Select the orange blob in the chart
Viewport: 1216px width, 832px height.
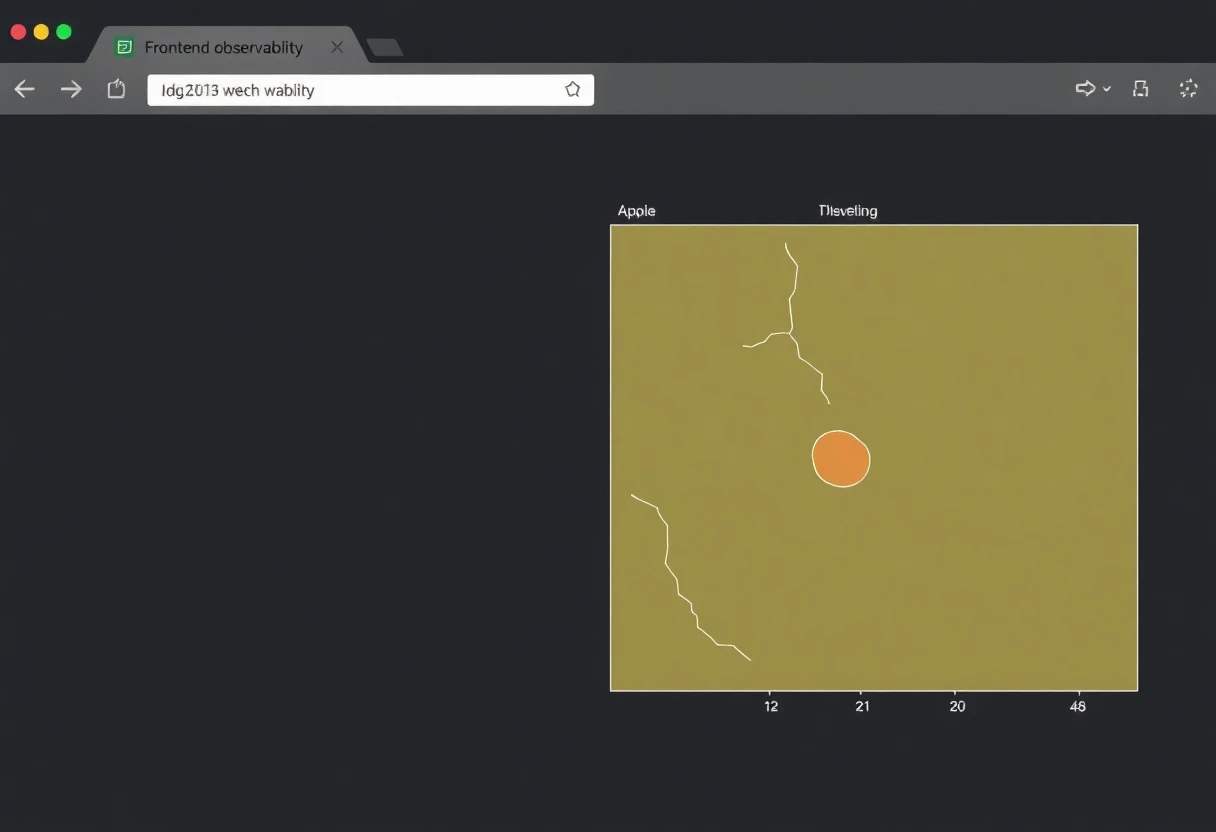841,458
